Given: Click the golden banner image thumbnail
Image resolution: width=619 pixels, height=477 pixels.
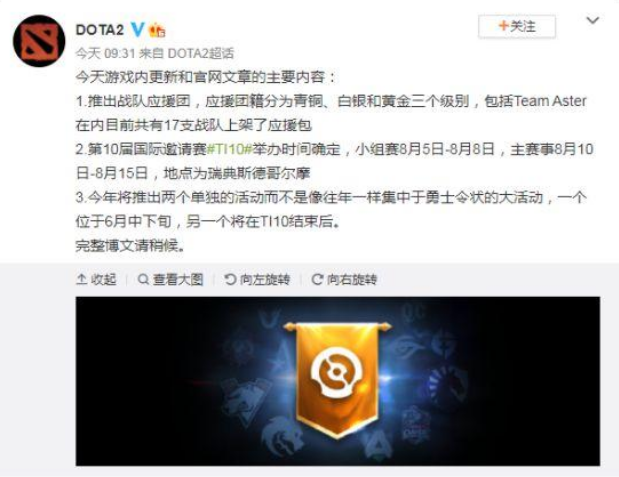Looking at the screenshot, I should tap(338, 381).
